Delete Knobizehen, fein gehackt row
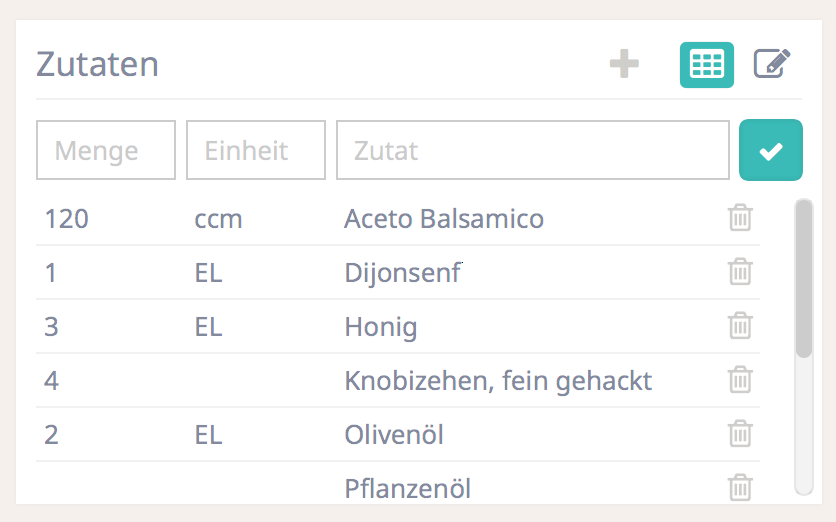836x522 pixels. pos(740,380)
